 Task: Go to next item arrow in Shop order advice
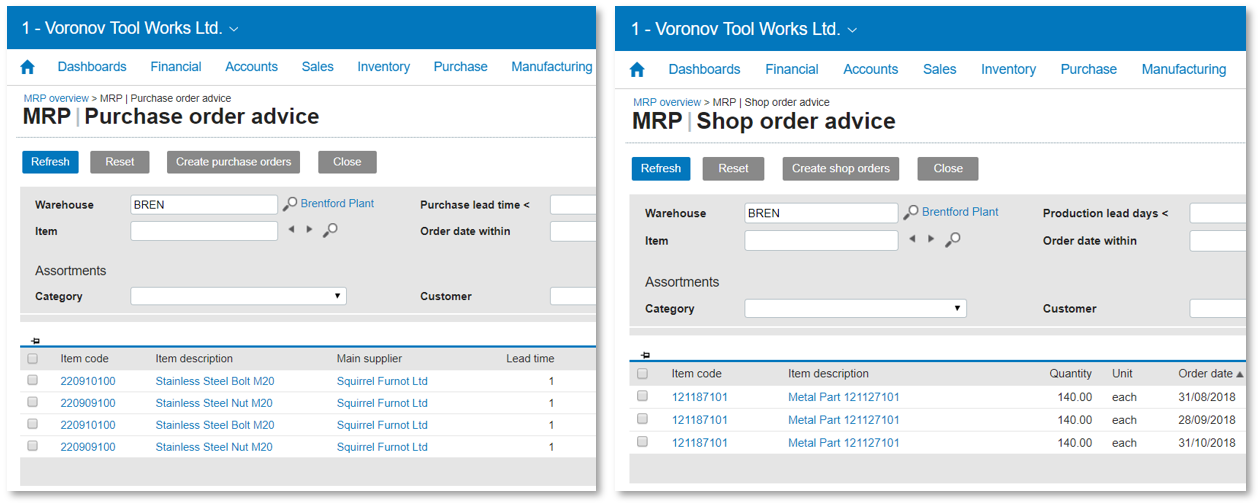[931, 239]
